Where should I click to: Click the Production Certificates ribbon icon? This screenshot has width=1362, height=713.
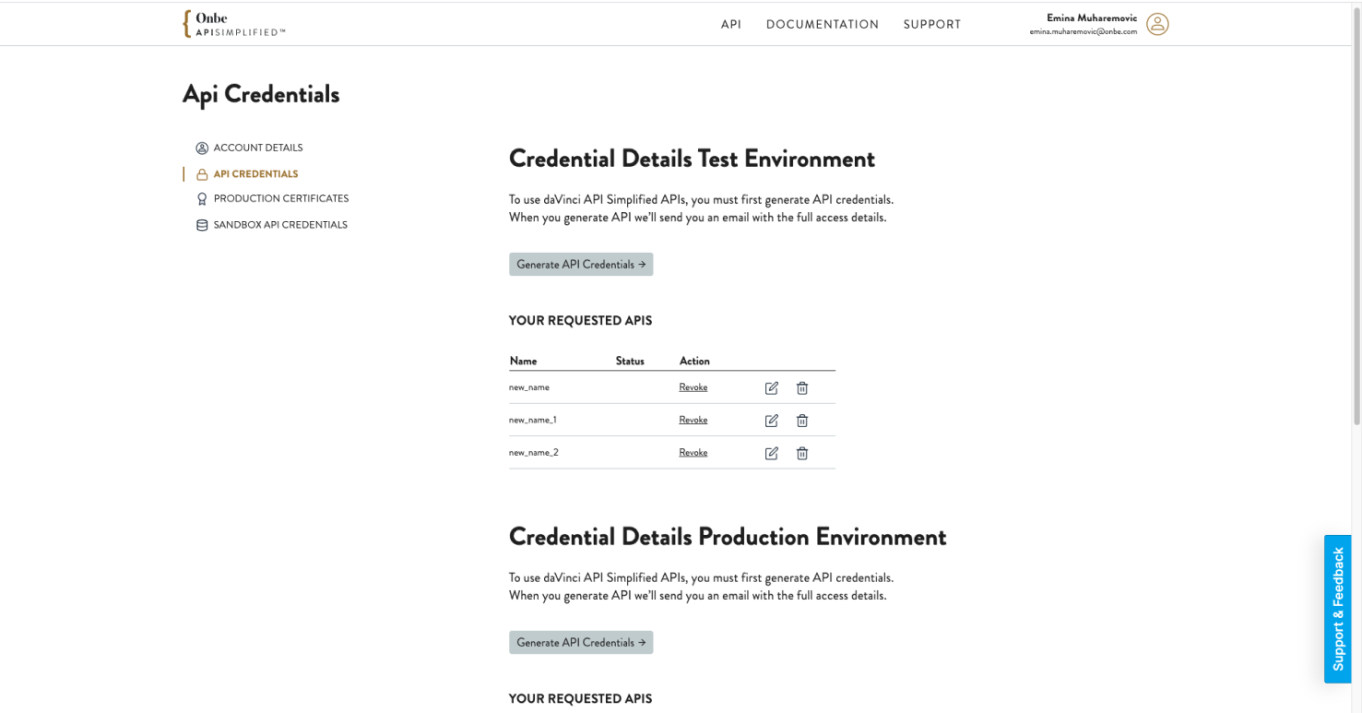[x=202, y=199]
